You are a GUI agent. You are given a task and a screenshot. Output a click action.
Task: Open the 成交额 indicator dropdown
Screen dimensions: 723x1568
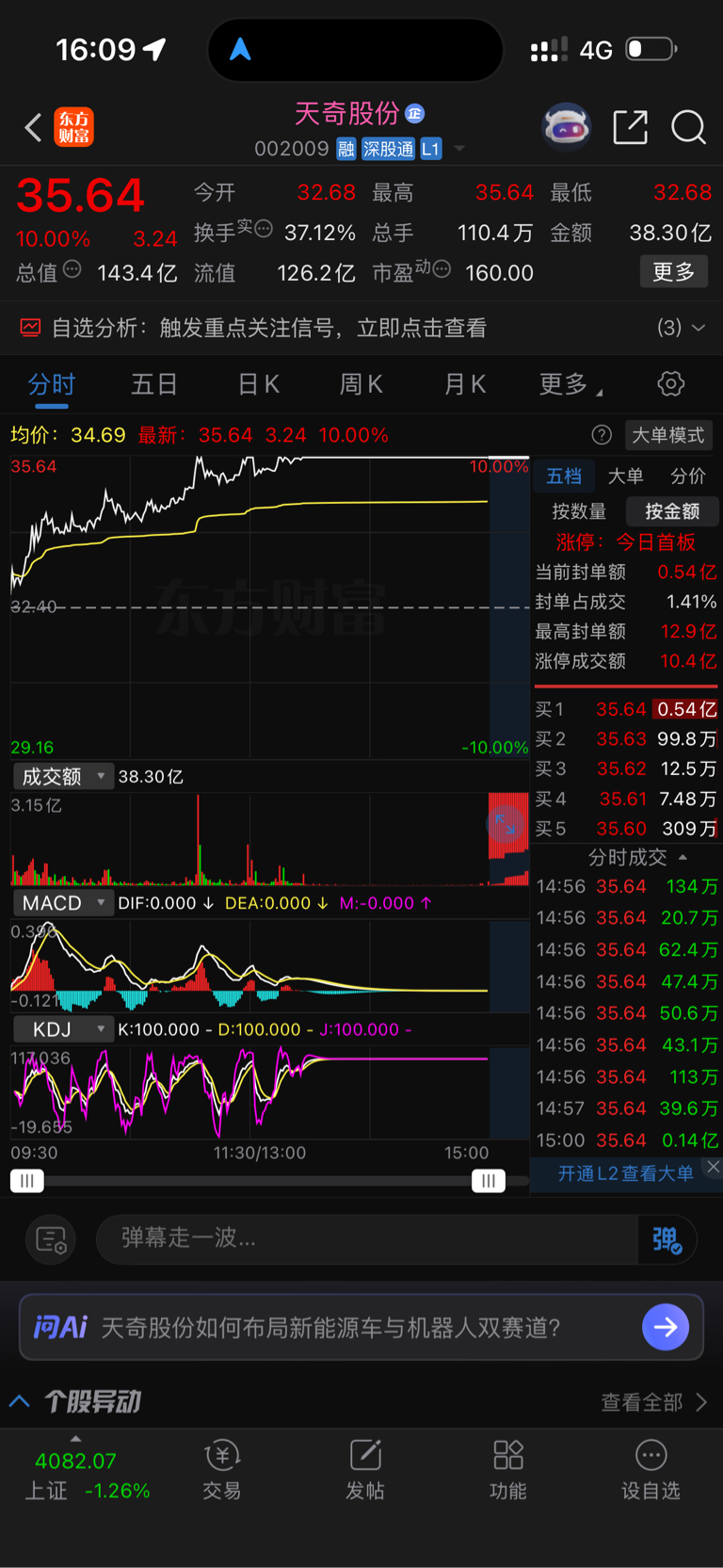click(63, 776)
